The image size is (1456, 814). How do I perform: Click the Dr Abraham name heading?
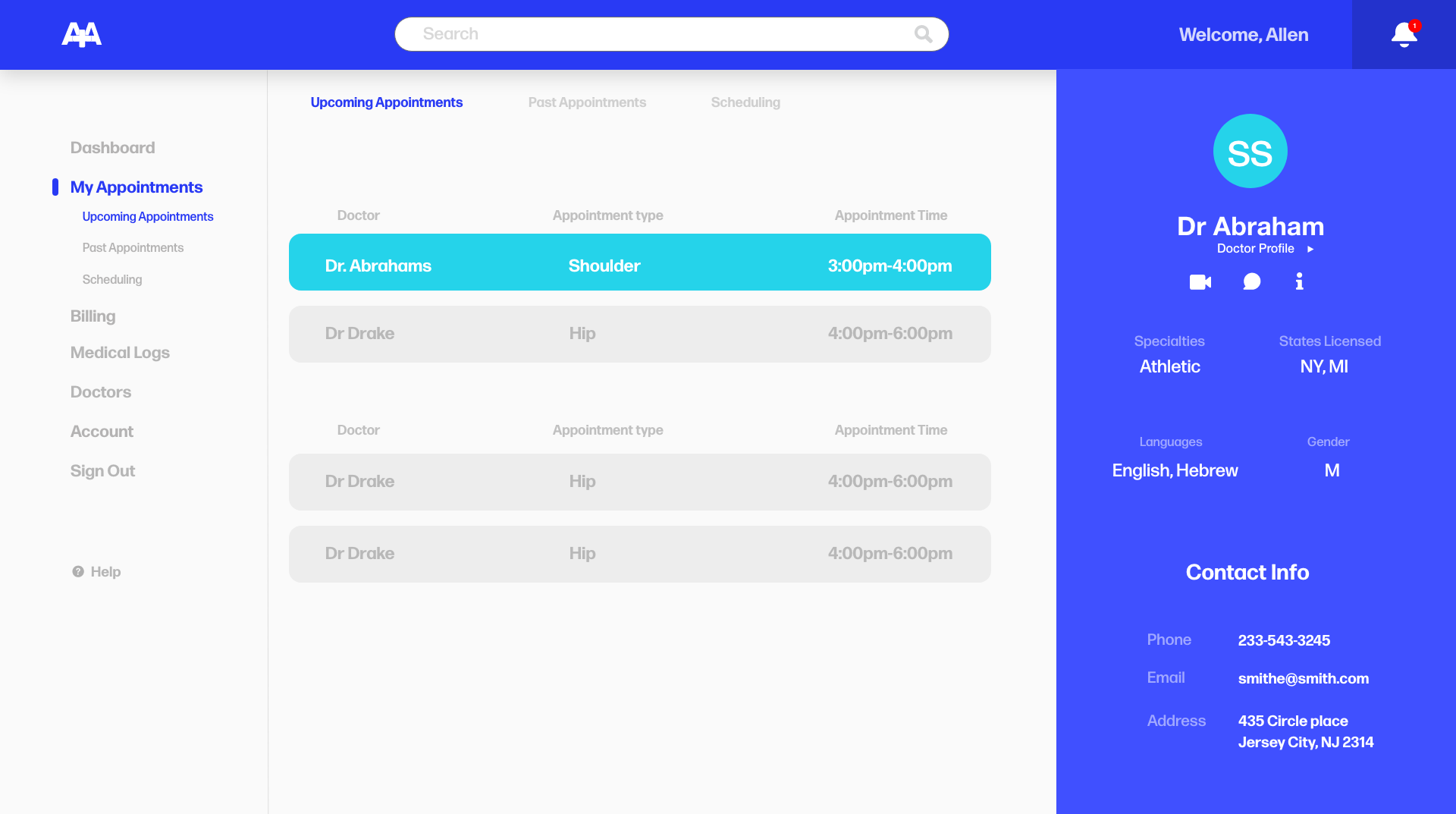1250,227
